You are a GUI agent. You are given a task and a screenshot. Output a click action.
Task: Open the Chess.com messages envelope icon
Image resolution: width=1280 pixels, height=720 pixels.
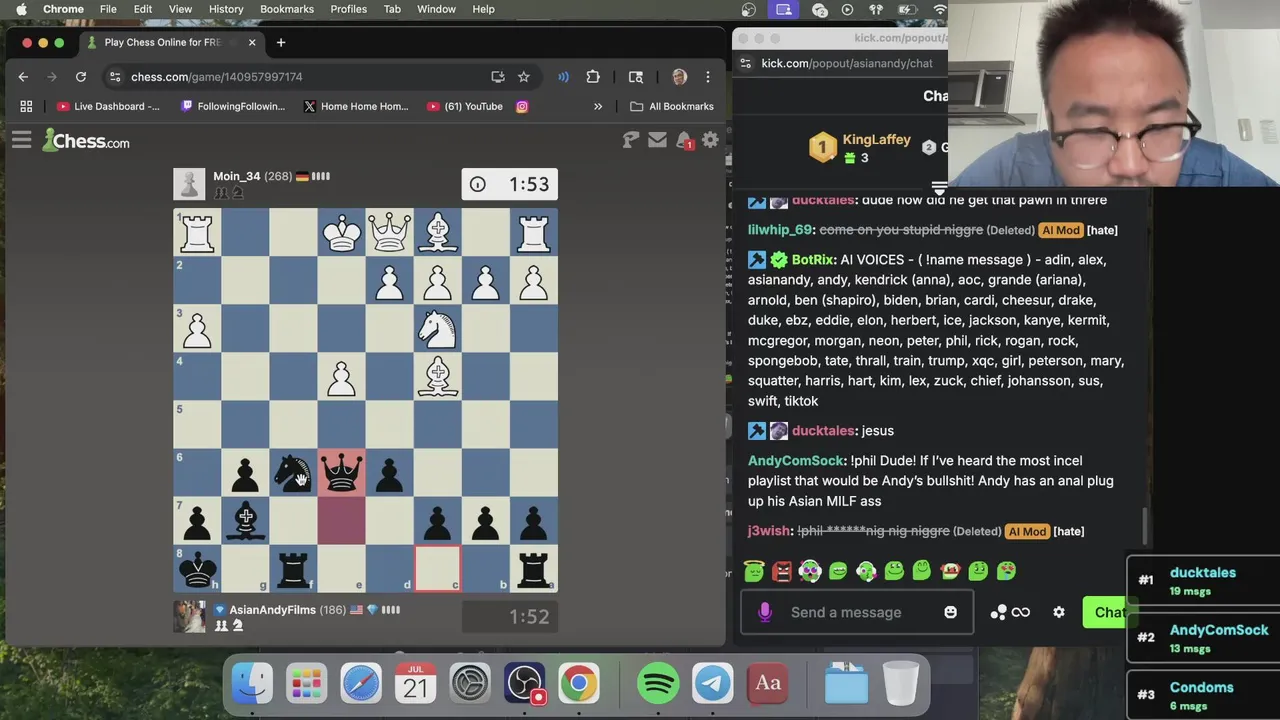coord(657,141)
